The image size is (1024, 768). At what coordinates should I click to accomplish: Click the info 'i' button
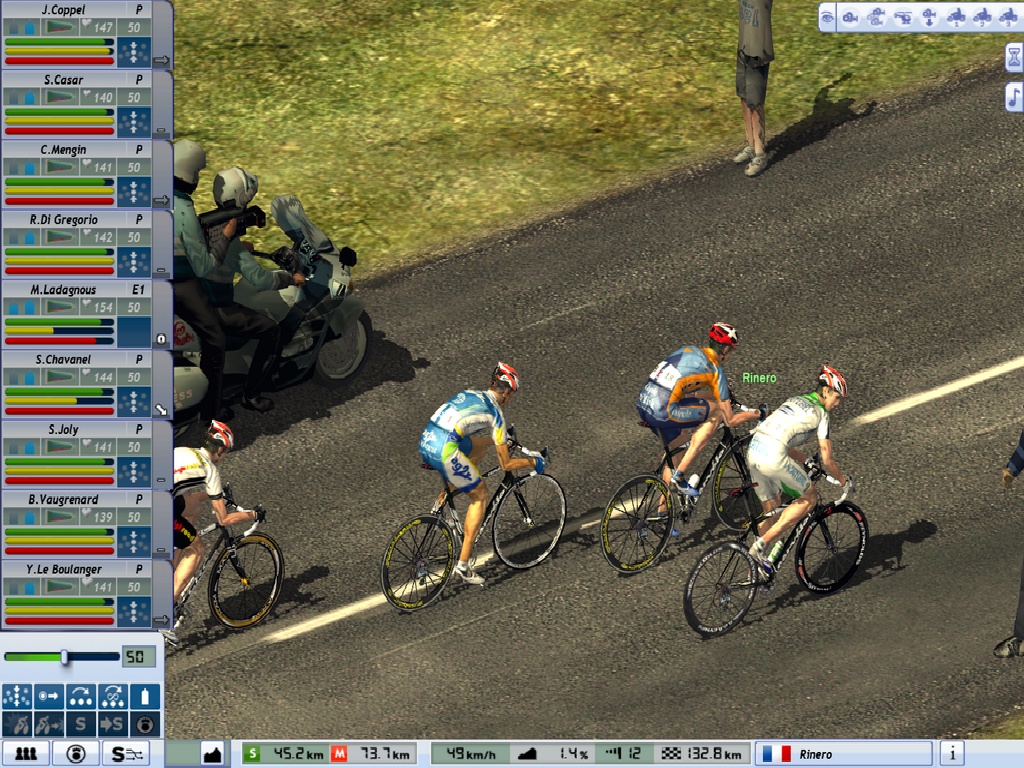[x=952, y=754]
